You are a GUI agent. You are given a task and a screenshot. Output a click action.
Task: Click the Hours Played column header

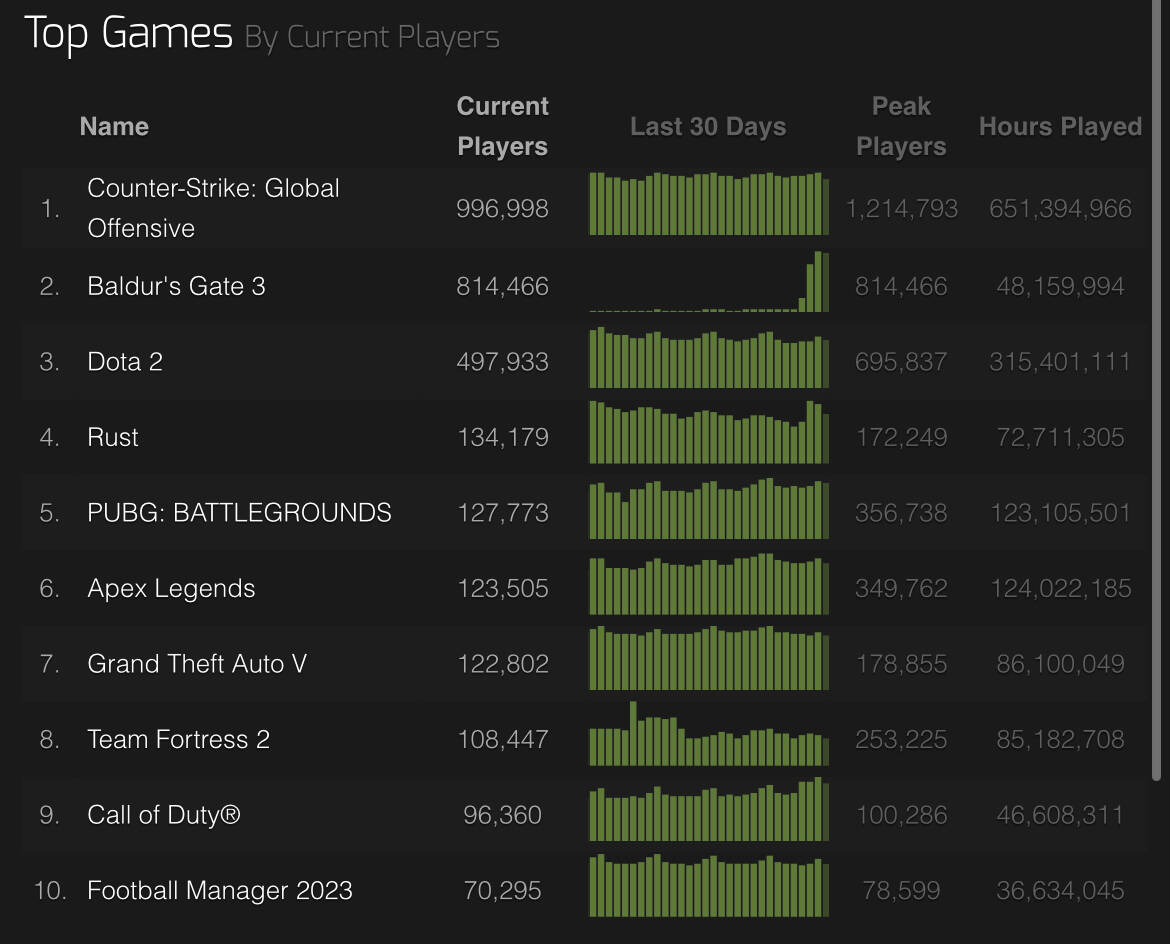pos(1060,127)
